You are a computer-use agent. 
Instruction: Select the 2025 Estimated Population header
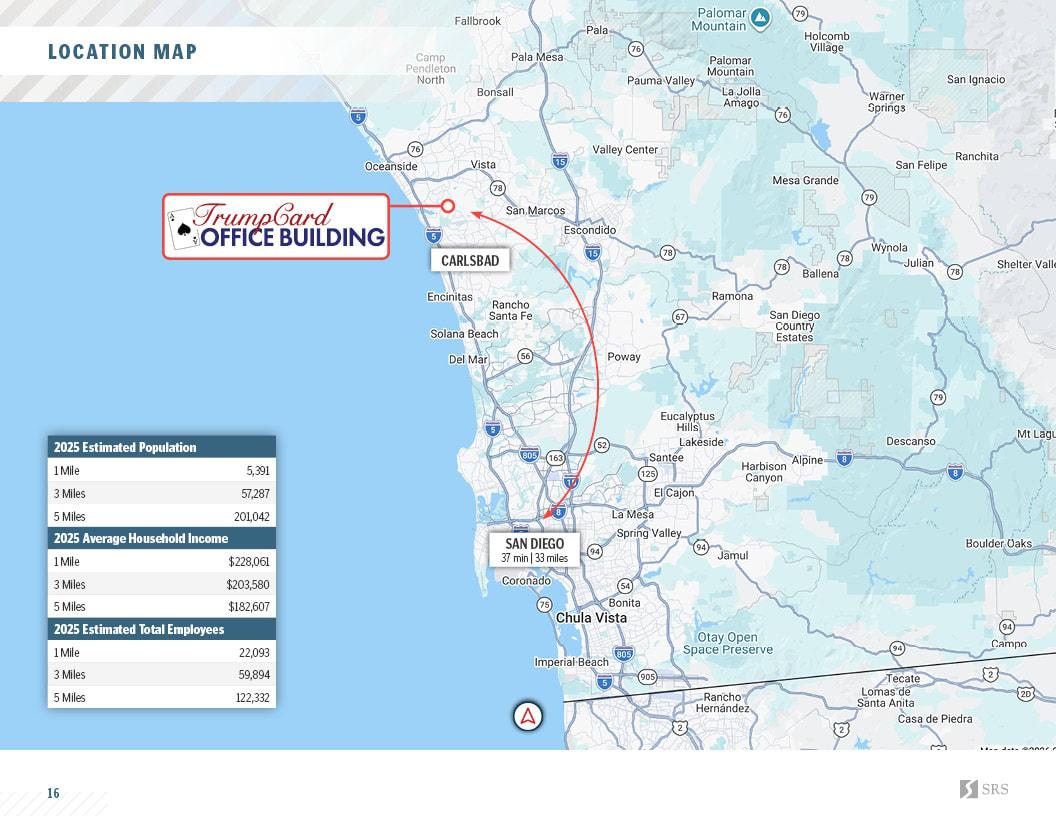[162, 447]
